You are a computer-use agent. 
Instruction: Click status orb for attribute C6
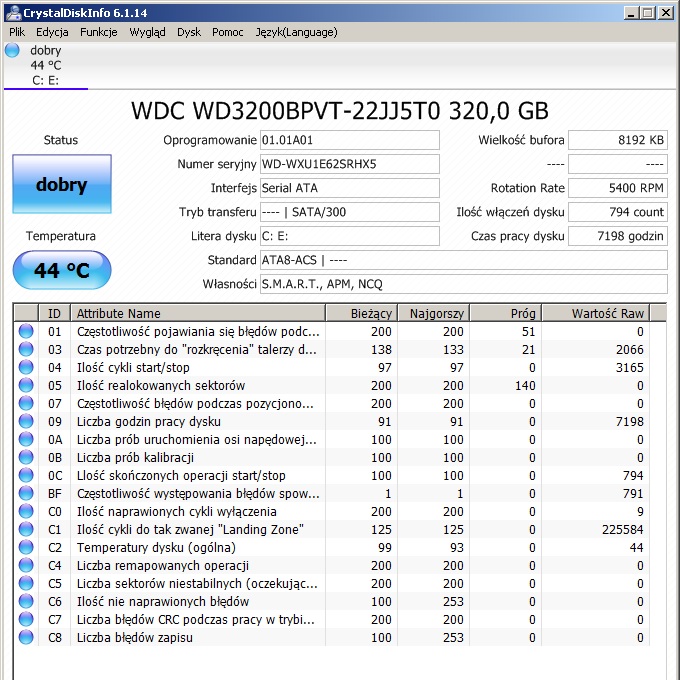tap(26, 601)
